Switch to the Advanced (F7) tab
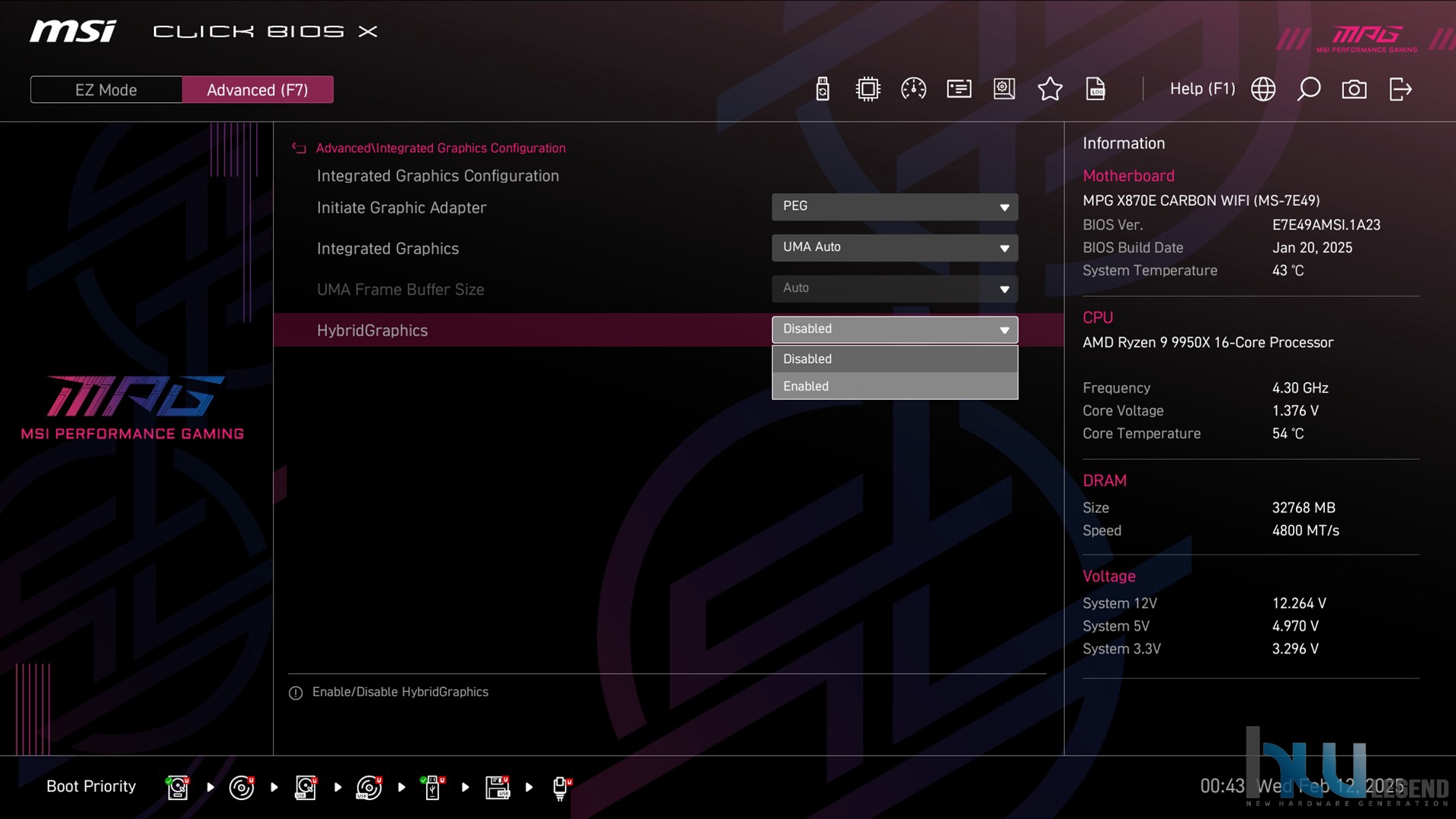 tap(258, 90)
